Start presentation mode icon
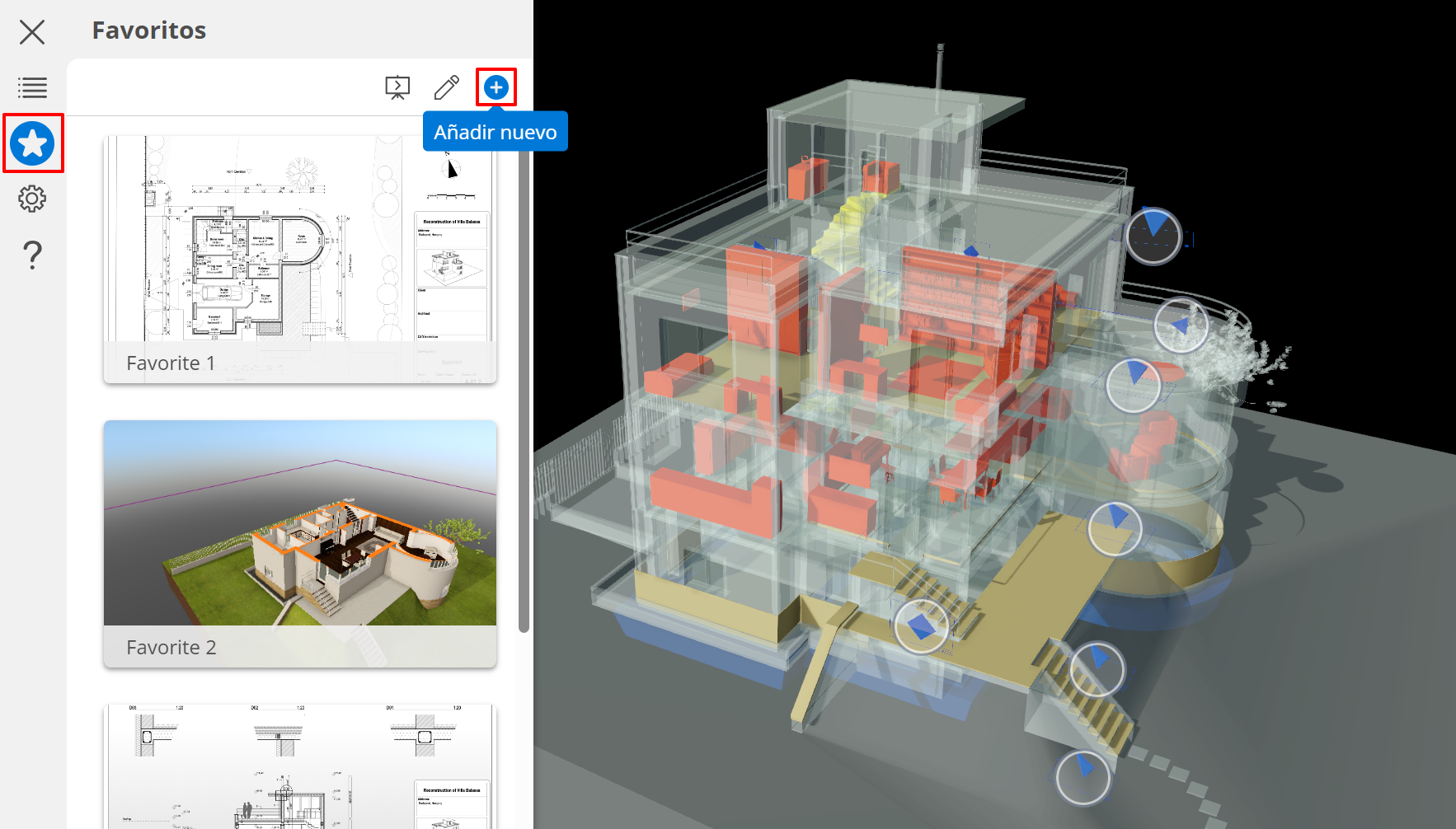The height and width of the screenshot is (829, 1456). (397, 87)
